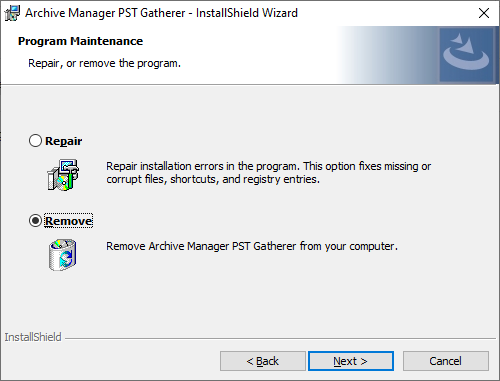Click the bold Remove option label

tap(69, 221)
